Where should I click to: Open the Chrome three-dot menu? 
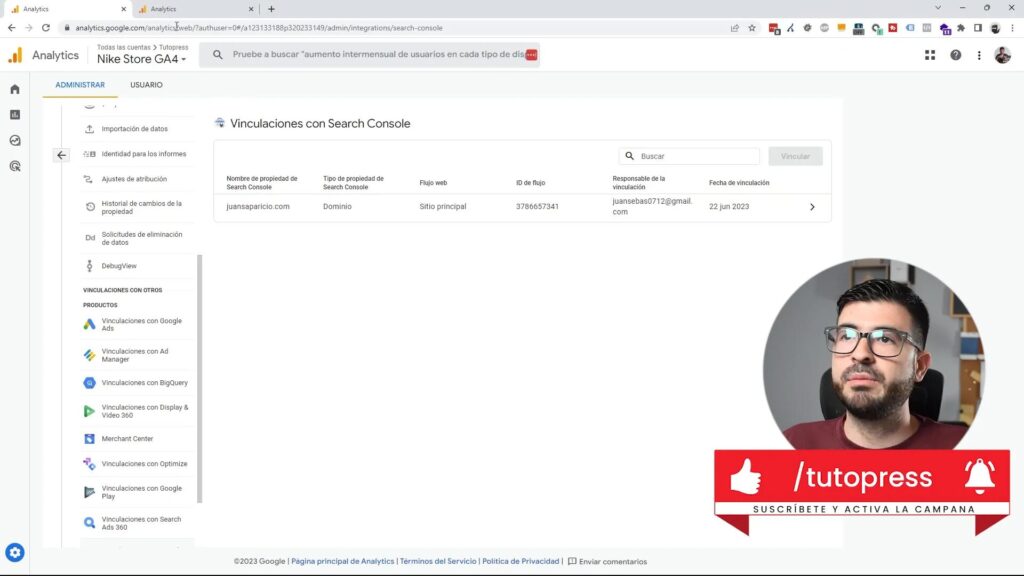pyautogui.click(x=1012, y=28)
